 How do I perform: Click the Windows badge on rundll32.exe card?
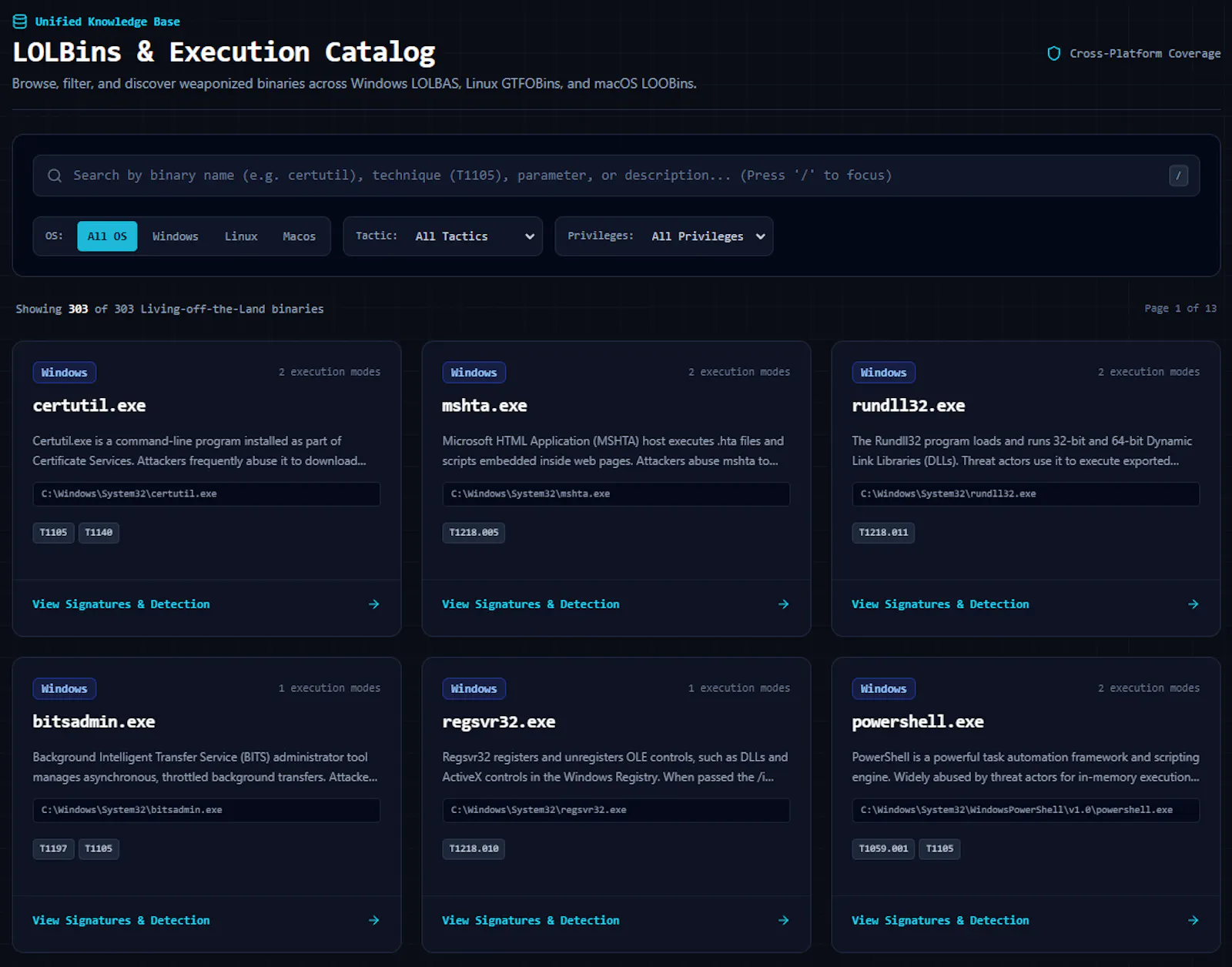[883, 373]
